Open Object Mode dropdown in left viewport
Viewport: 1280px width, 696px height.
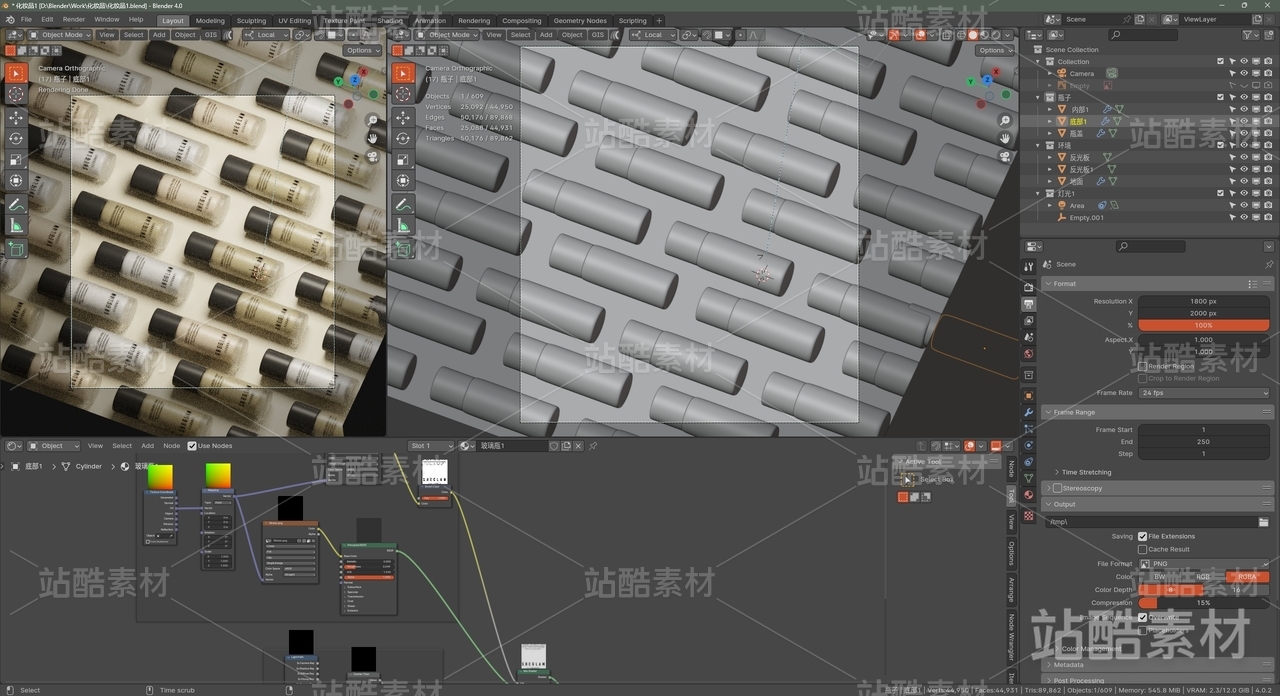pos(61,35)
